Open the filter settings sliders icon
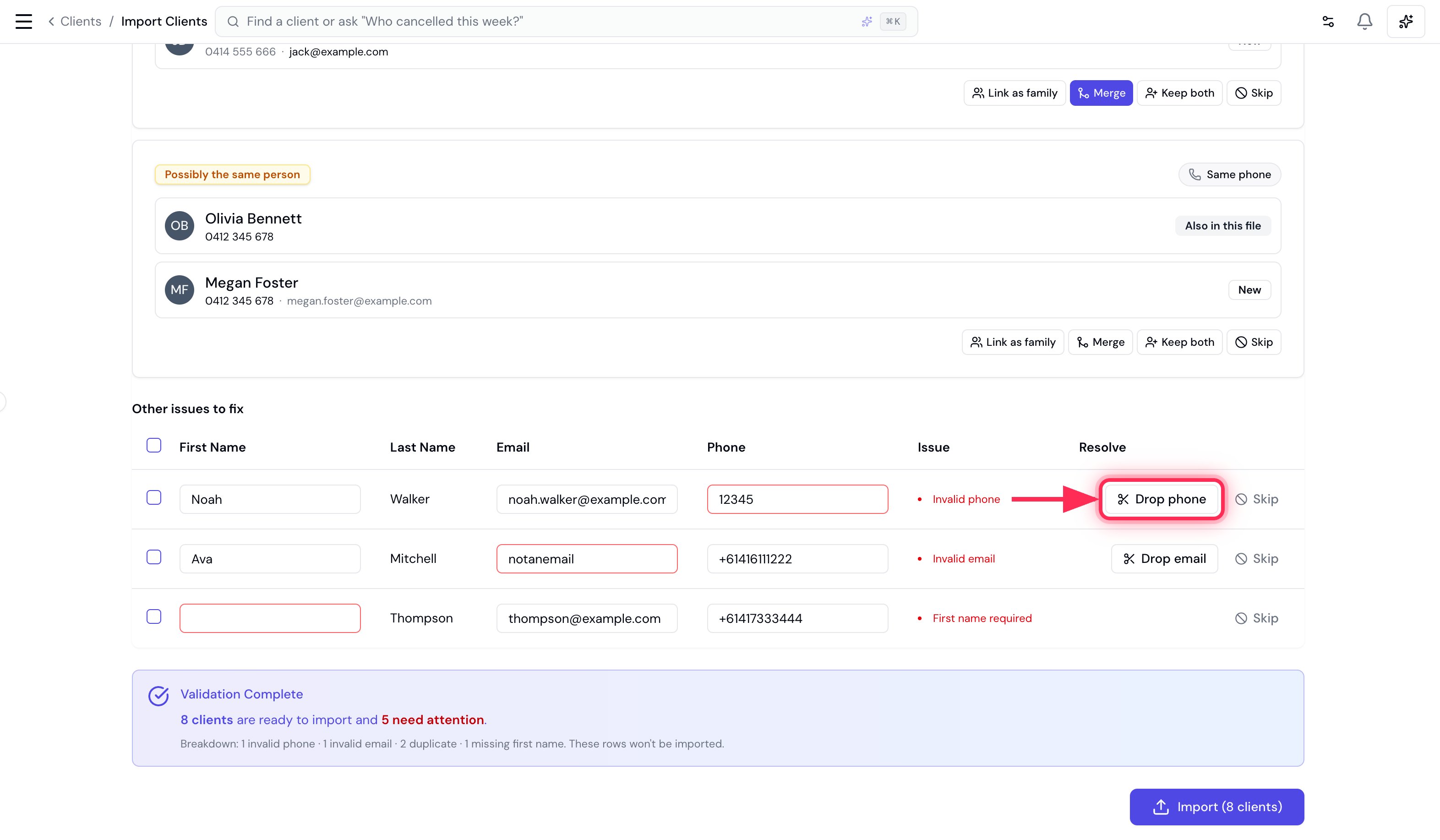 (x=1328, y=22)
